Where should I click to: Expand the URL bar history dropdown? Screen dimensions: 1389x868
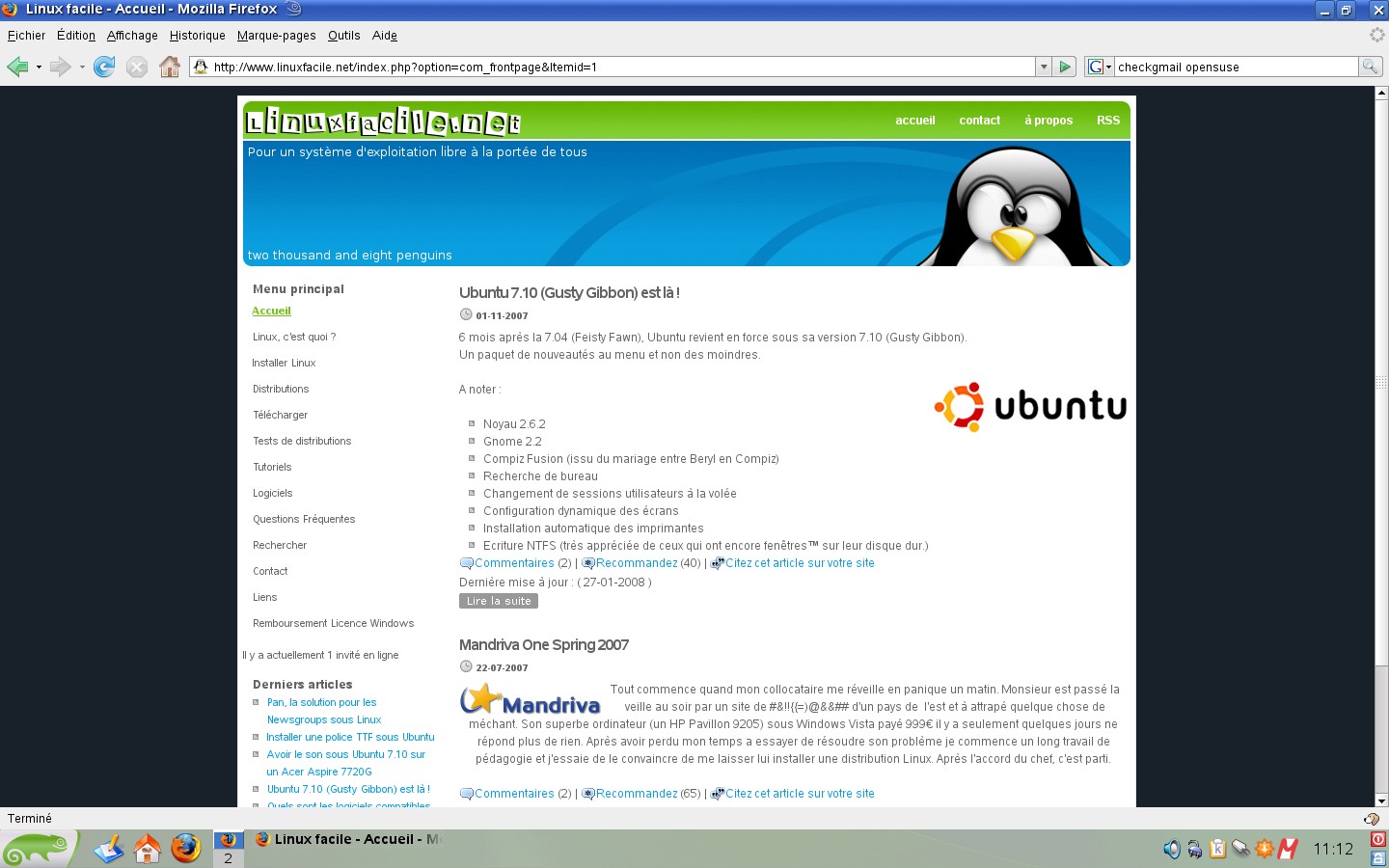point(1044,67)
